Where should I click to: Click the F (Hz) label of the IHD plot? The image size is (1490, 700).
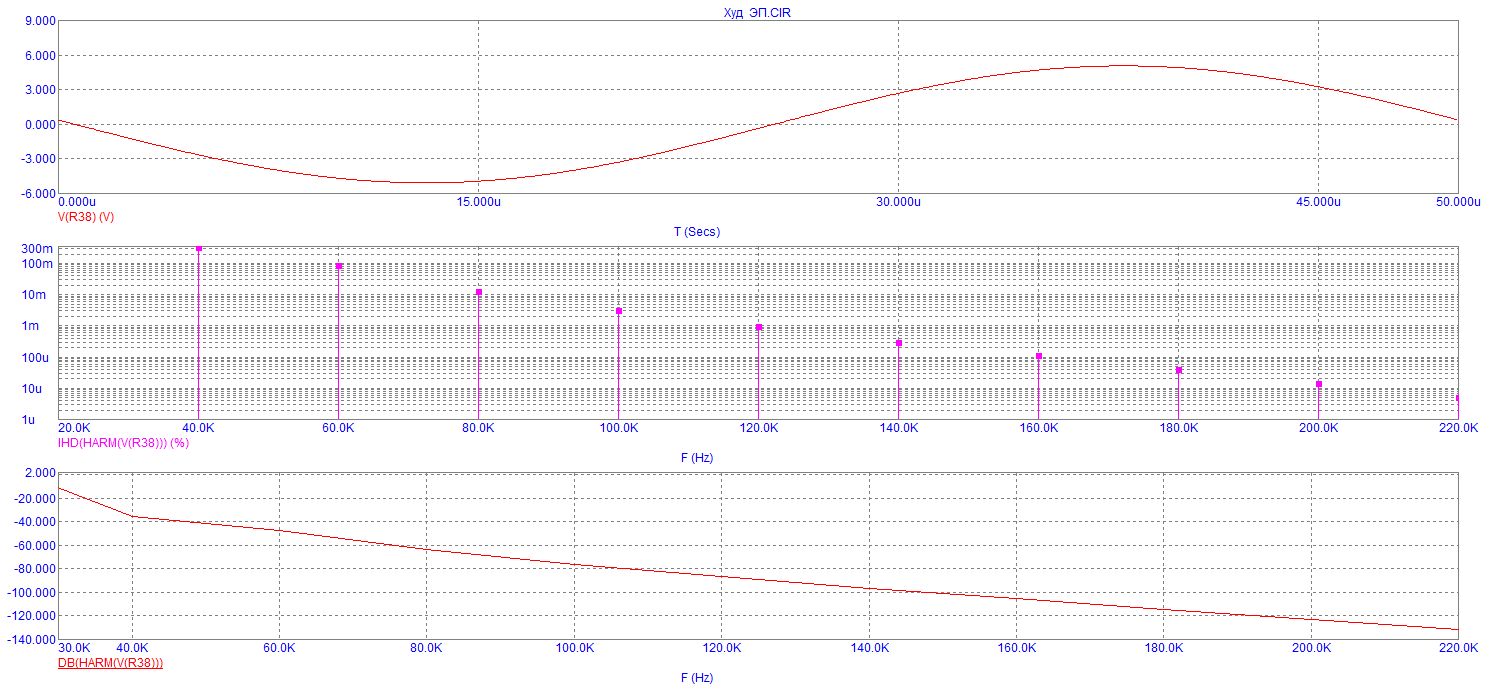point(697,458)
